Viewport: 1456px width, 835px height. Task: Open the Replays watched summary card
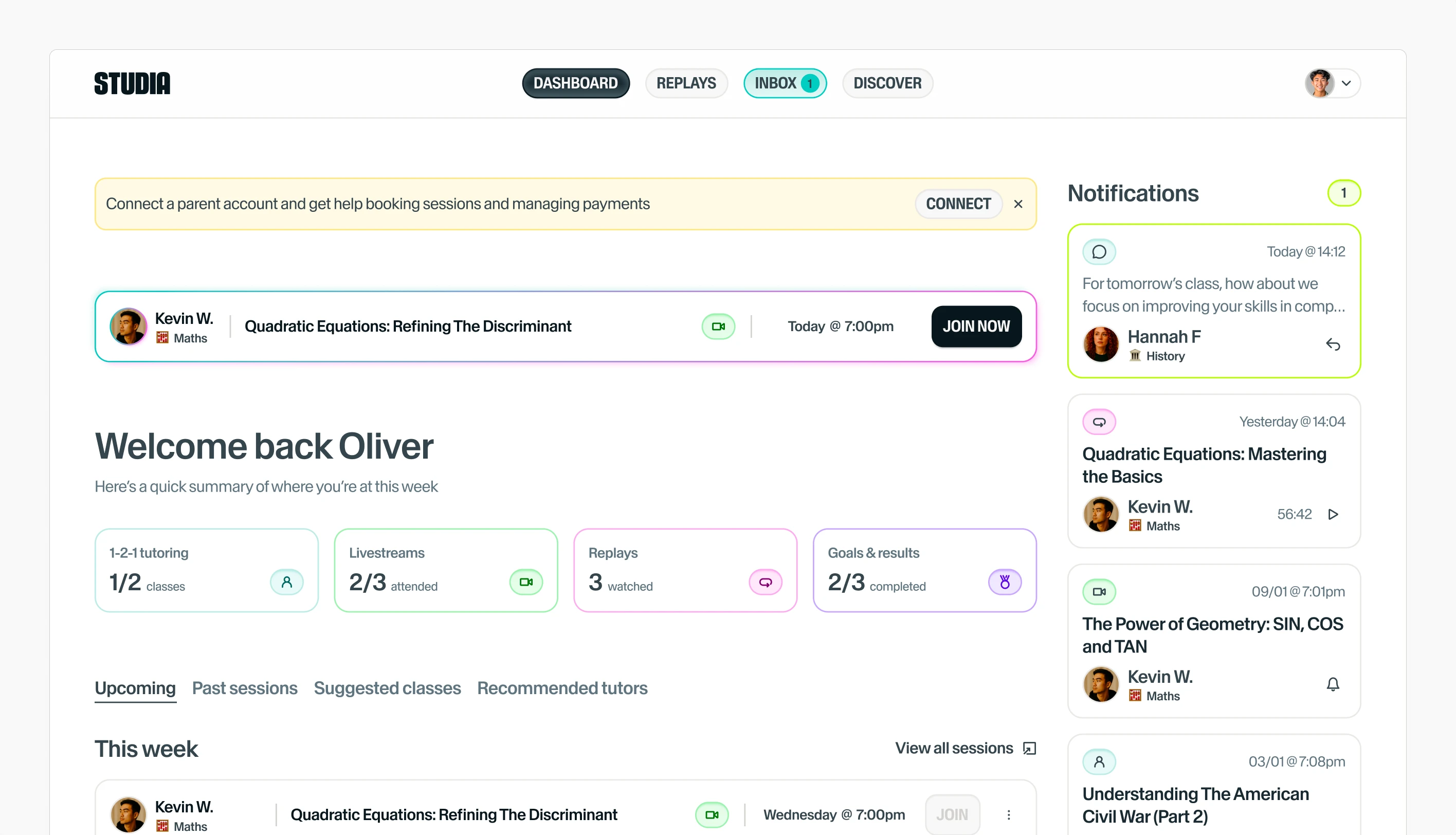point(685,570)
